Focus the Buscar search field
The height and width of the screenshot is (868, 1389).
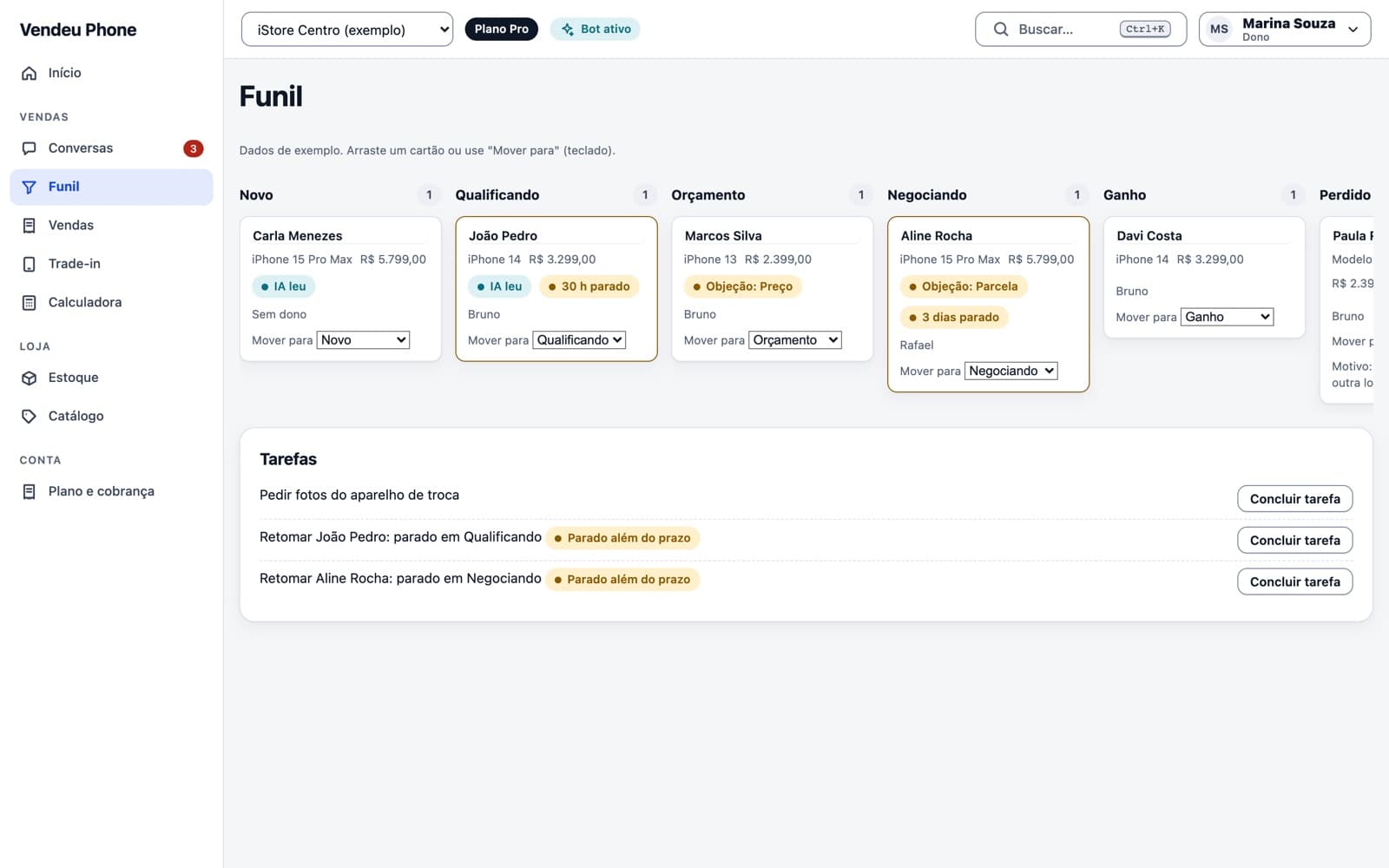coord(1081,30)
